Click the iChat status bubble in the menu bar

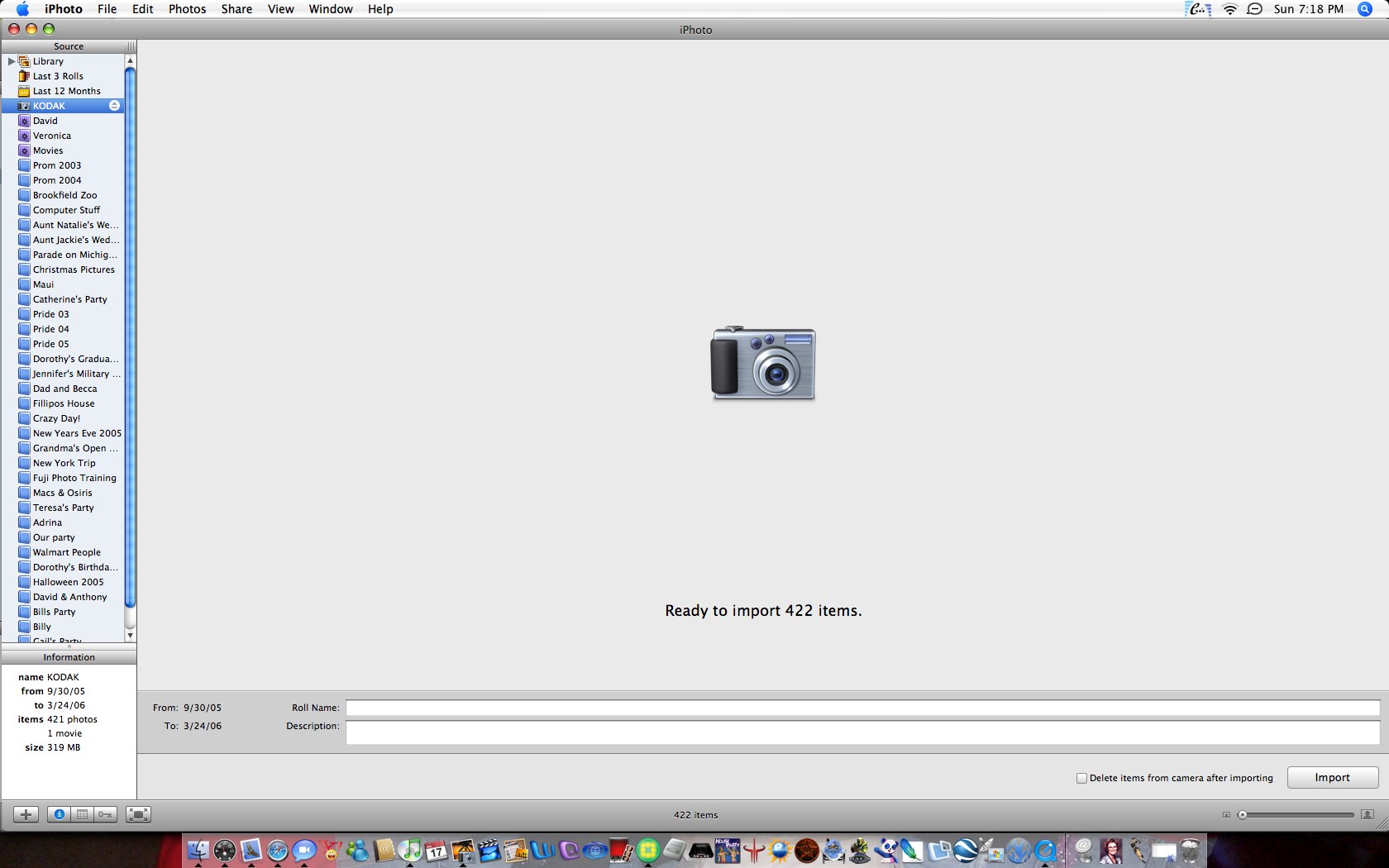click(1254, 9)
